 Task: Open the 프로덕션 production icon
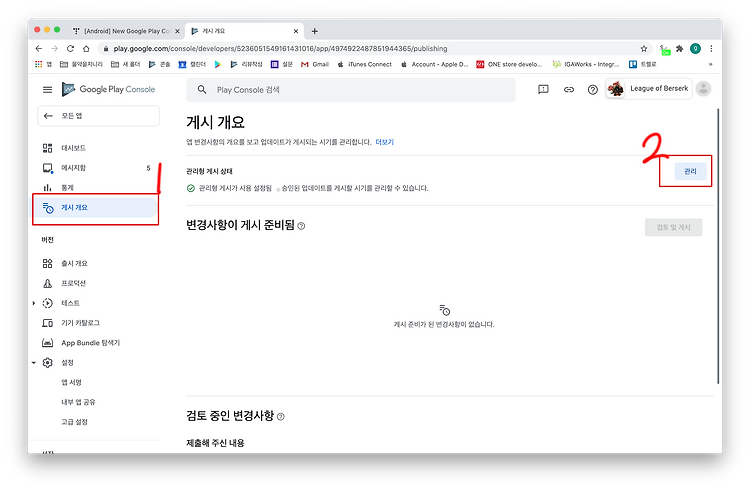[x=47, y=283]
